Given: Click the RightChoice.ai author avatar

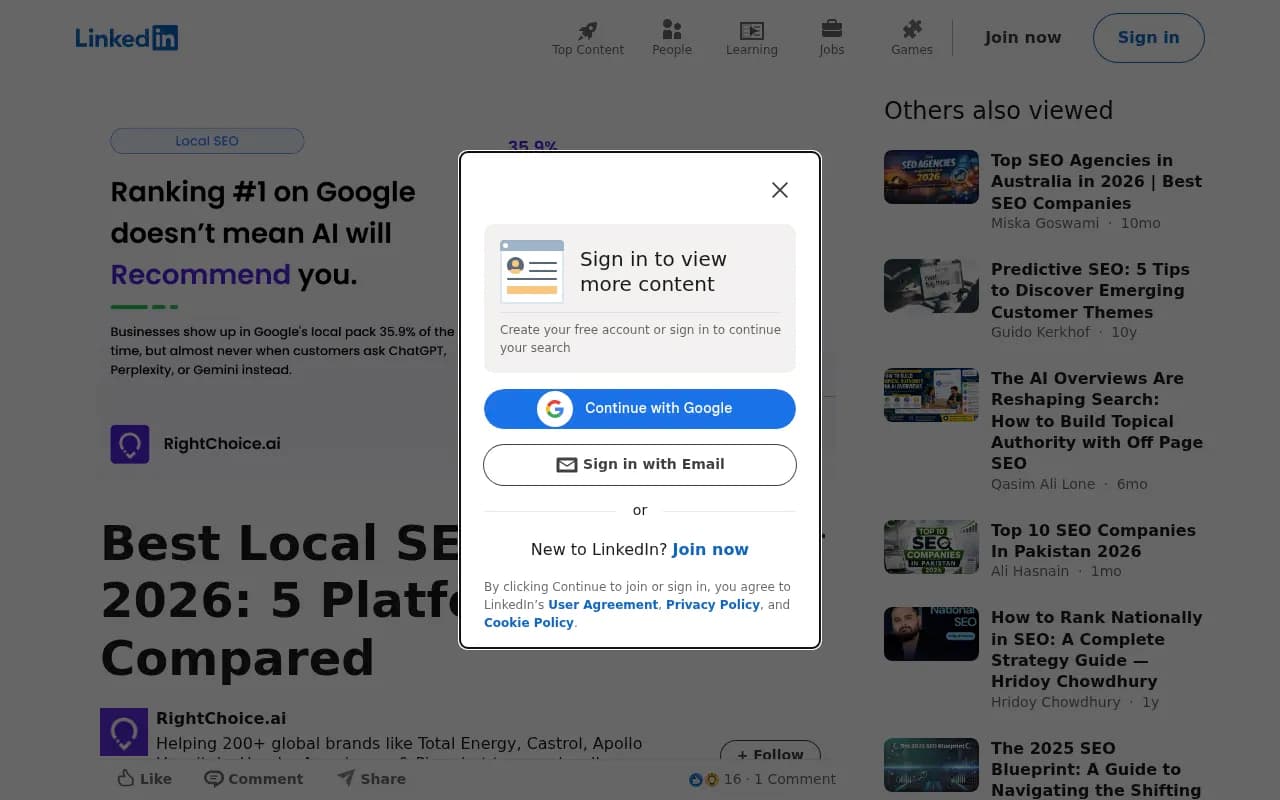Looking at the screenshot, I should pos(124,732).
